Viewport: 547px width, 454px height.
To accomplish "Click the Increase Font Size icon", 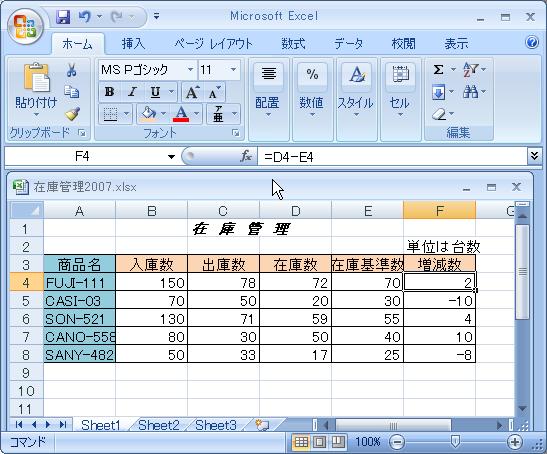I will coord(192,92).
